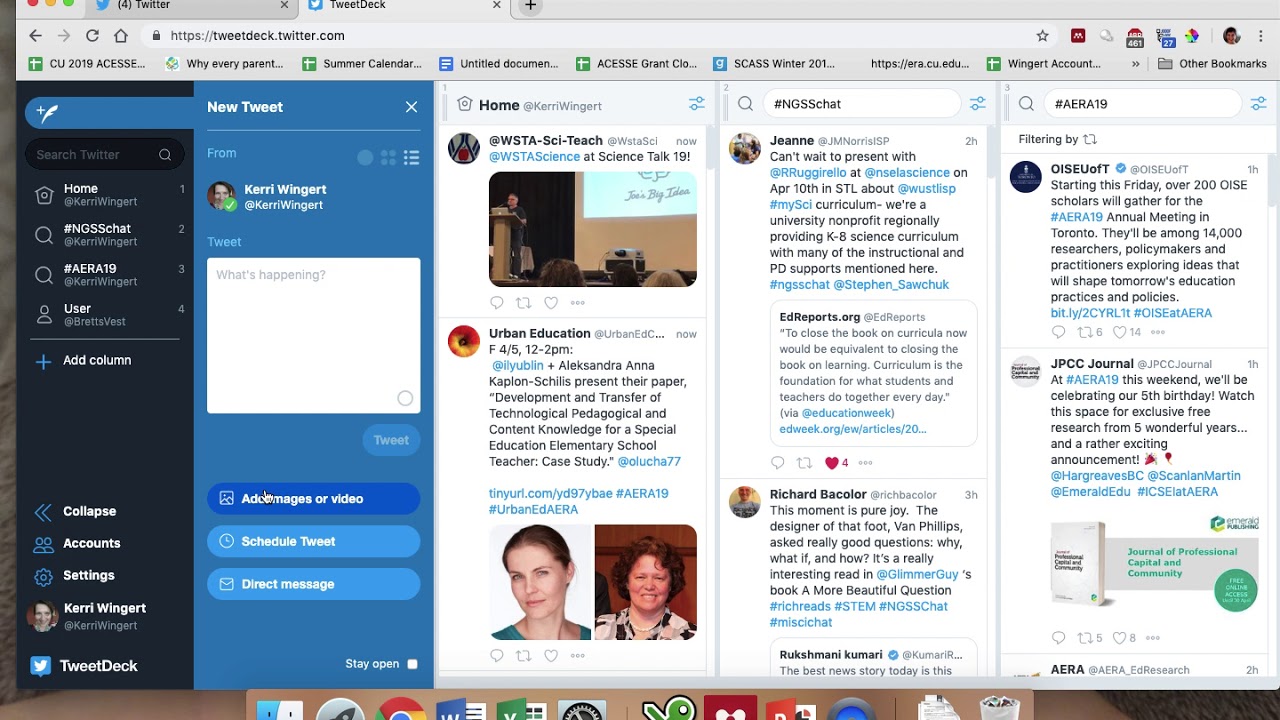
Task: Open User @BrettsVest column in sidebar
Action: 105,315
